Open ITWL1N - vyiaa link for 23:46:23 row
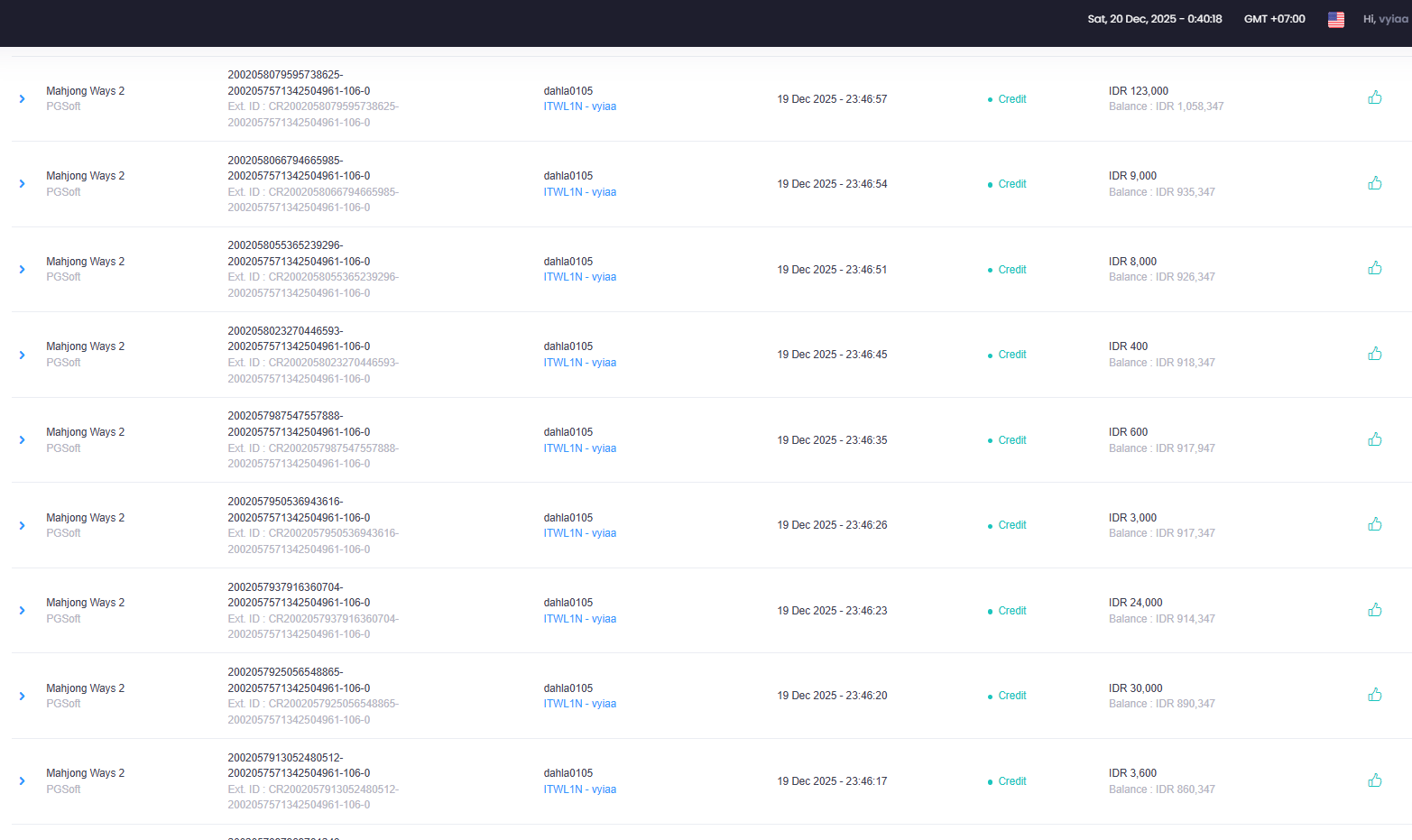 click(580, 619)
